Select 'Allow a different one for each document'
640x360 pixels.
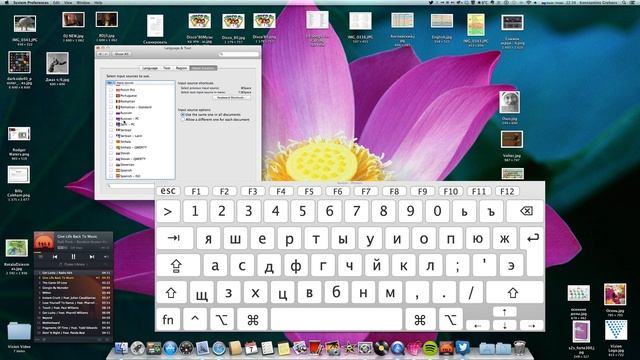coord(183,120)
